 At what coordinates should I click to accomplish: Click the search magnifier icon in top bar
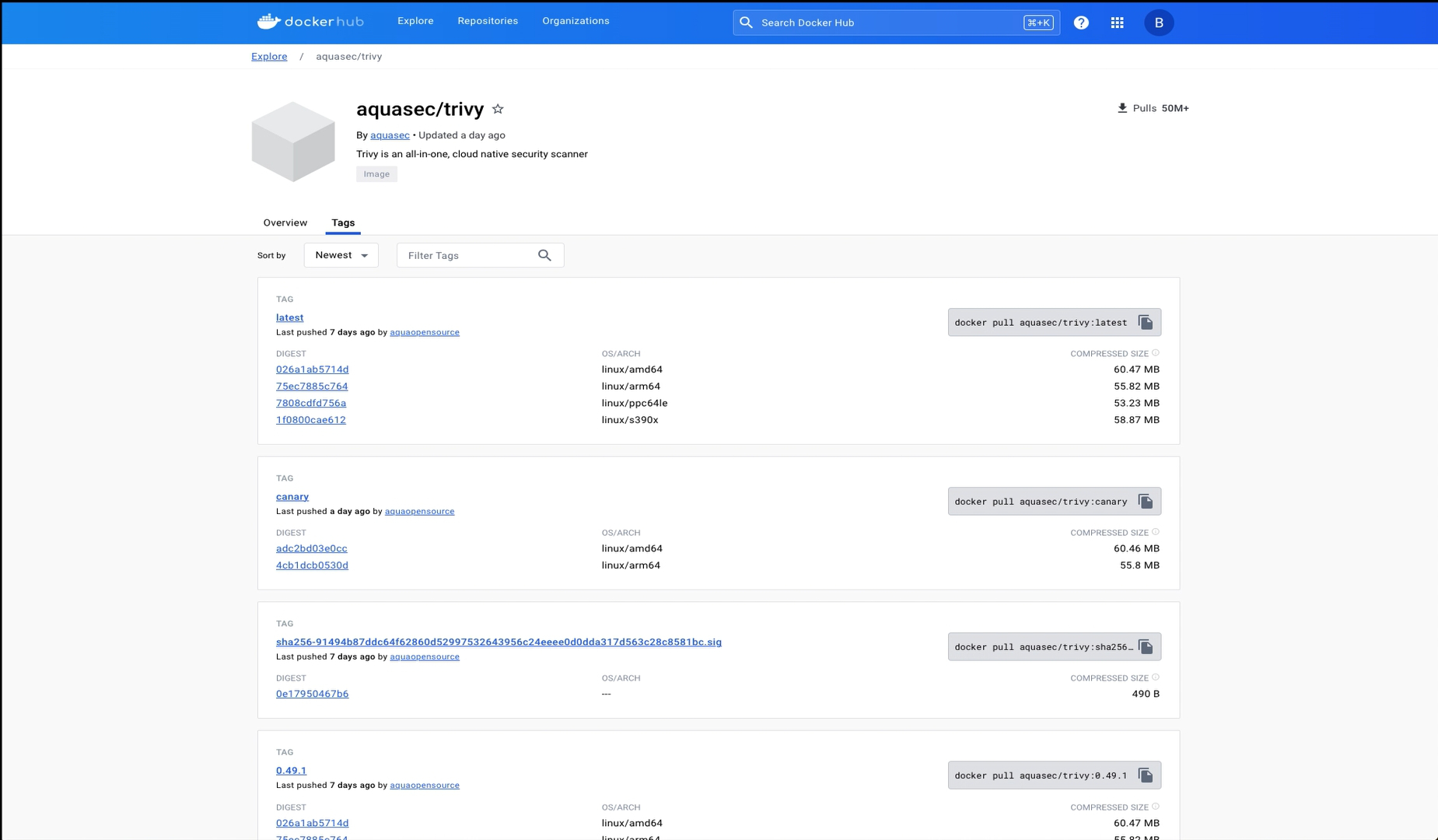coord(746,23)
